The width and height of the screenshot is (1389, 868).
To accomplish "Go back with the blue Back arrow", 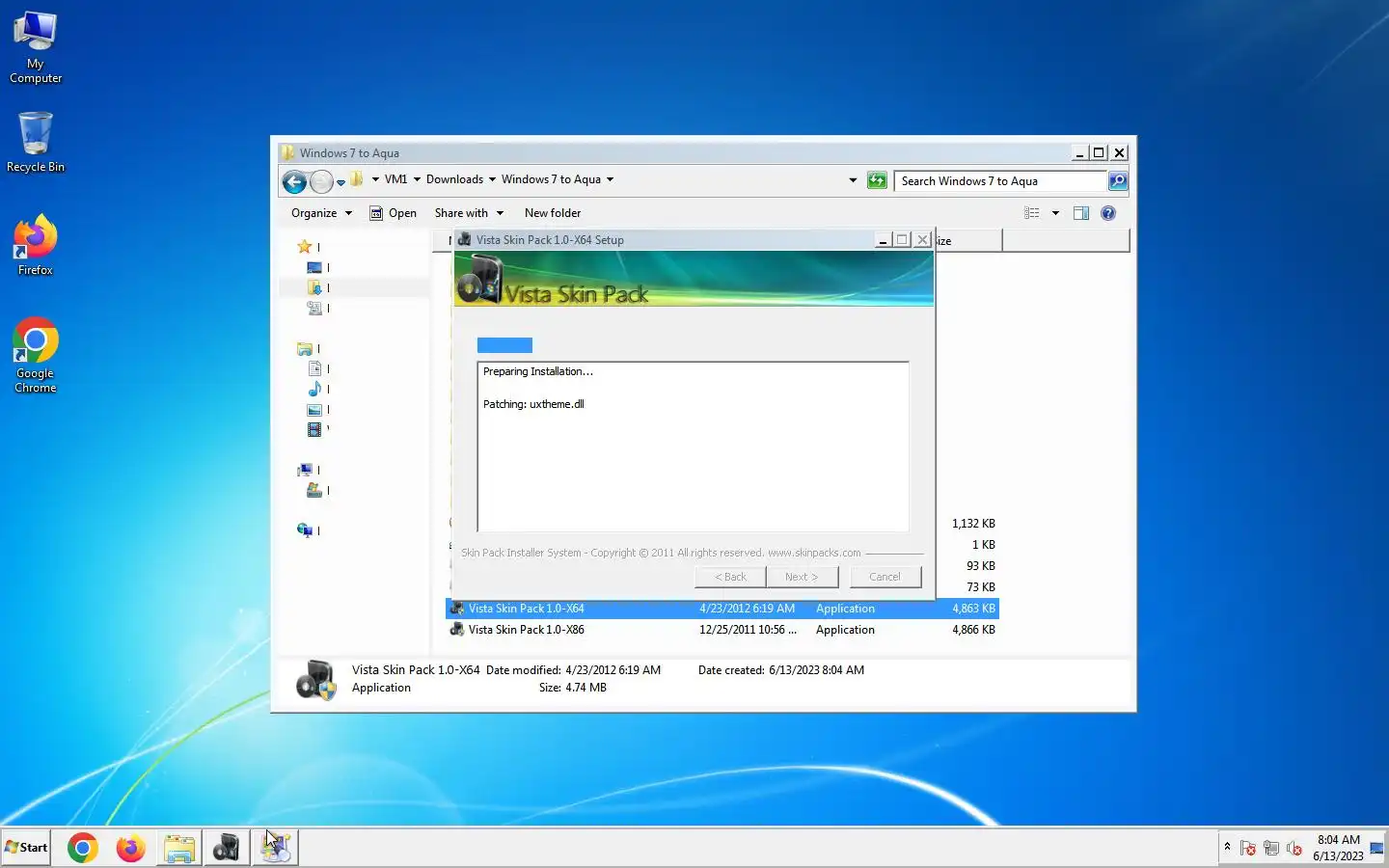I will 295,180.
